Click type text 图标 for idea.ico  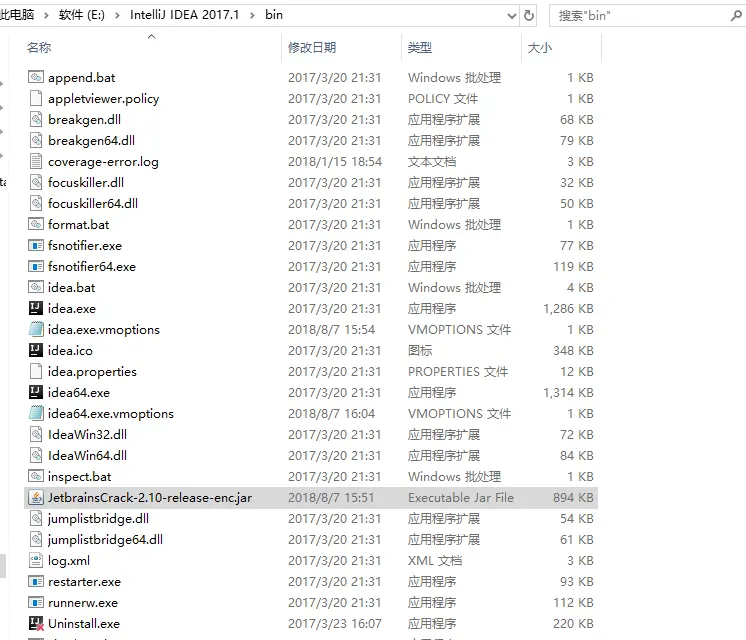[x=420, y=350]
